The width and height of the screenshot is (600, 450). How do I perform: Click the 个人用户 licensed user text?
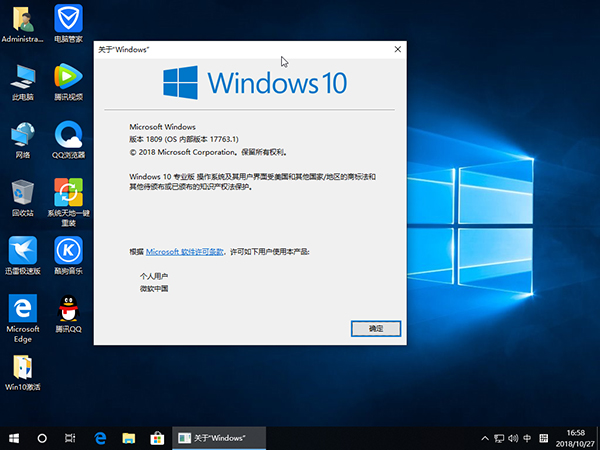coord(154,276)
